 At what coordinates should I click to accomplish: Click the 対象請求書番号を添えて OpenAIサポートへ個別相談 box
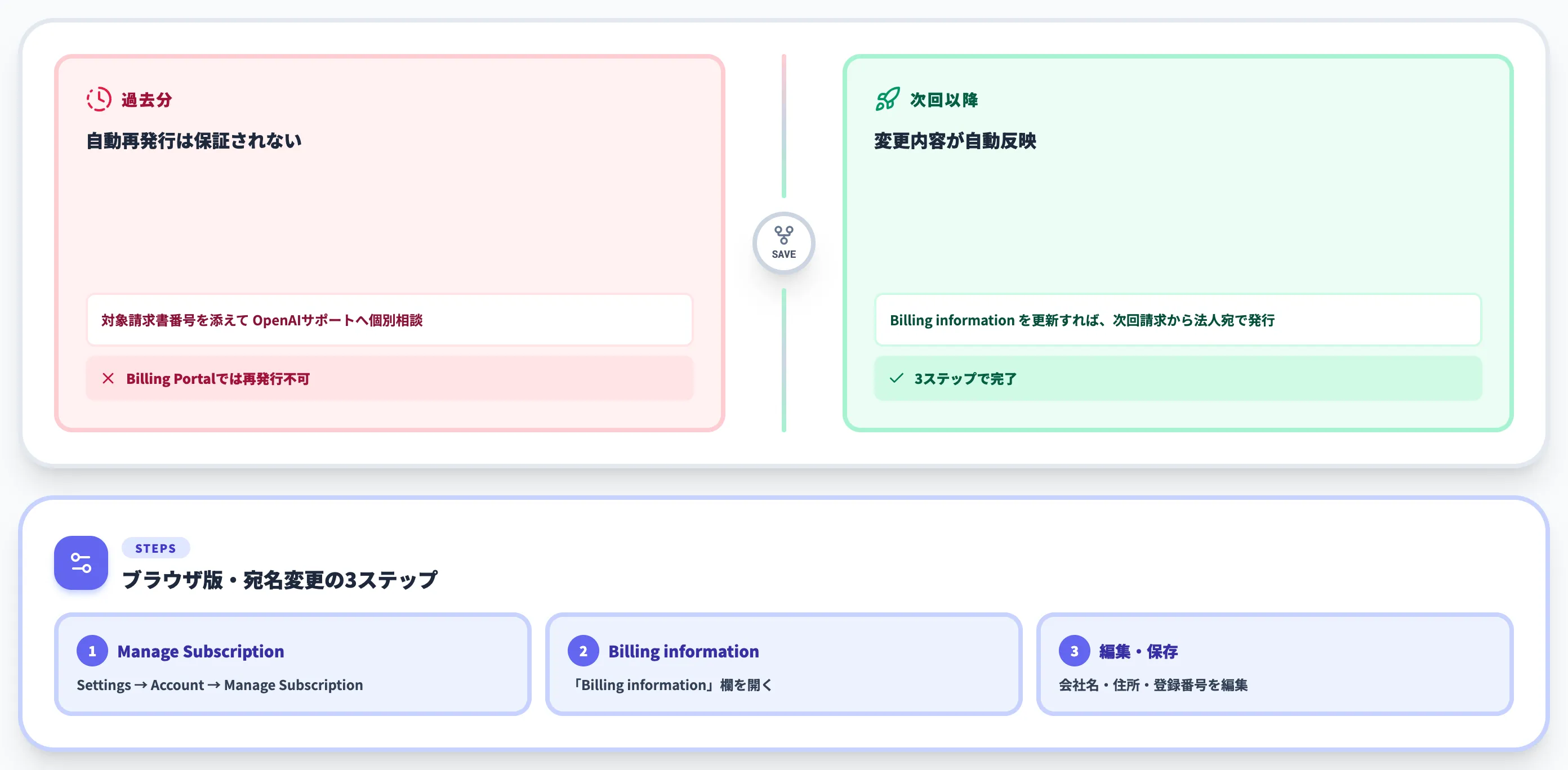coord(390,320)
